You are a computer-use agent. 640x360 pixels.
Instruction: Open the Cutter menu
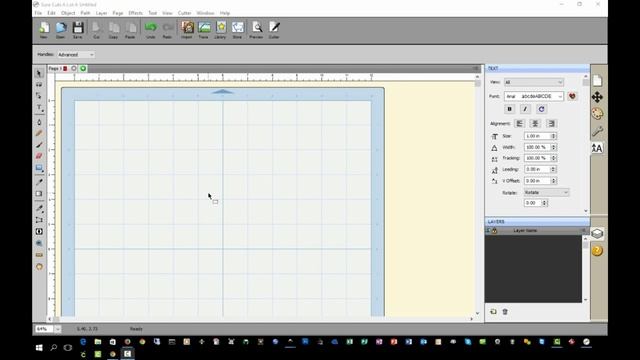coord(184,13)
